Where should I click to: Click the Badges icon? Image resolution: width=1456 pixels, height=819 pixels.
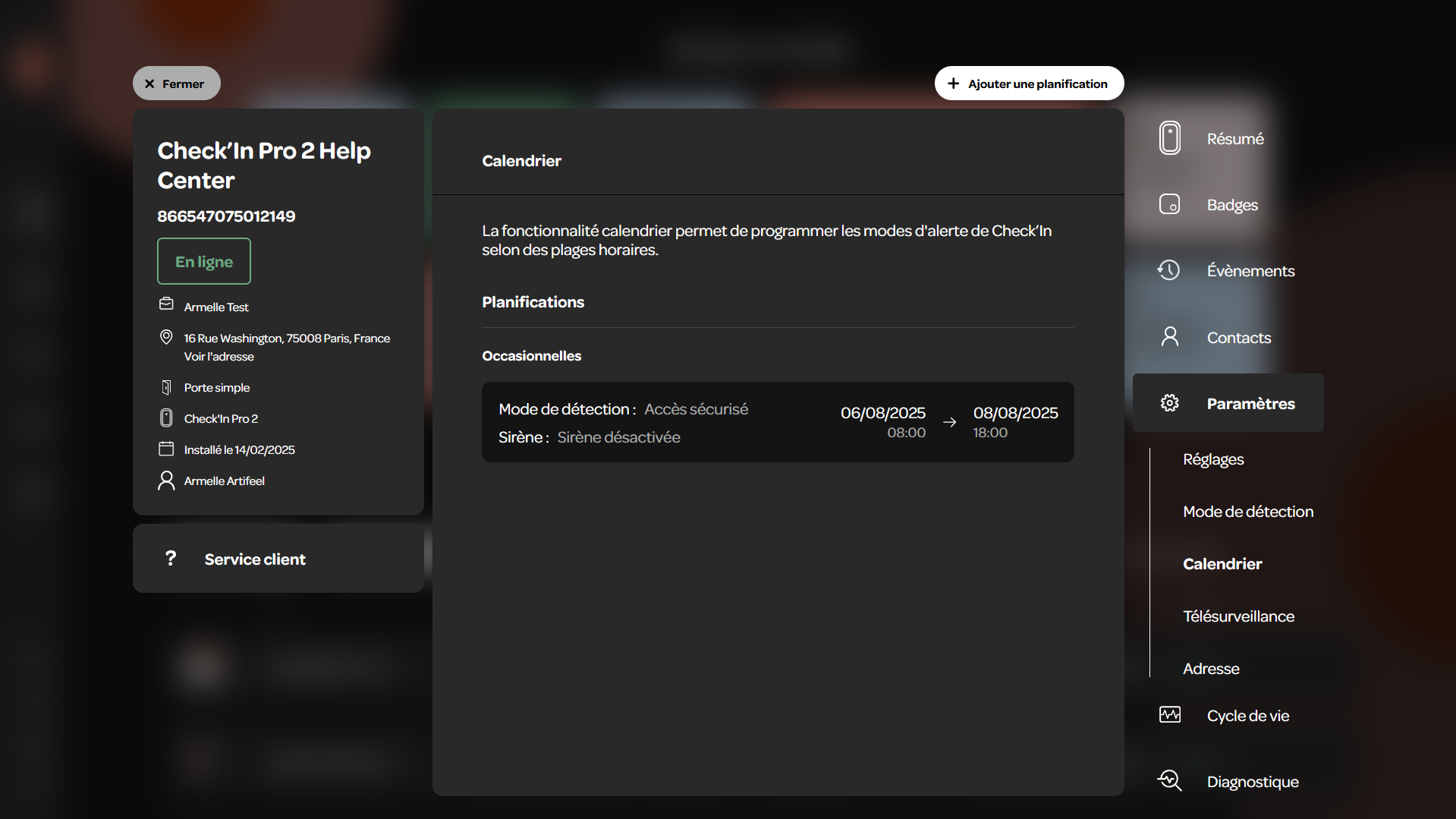click(x=1170, y=204)
